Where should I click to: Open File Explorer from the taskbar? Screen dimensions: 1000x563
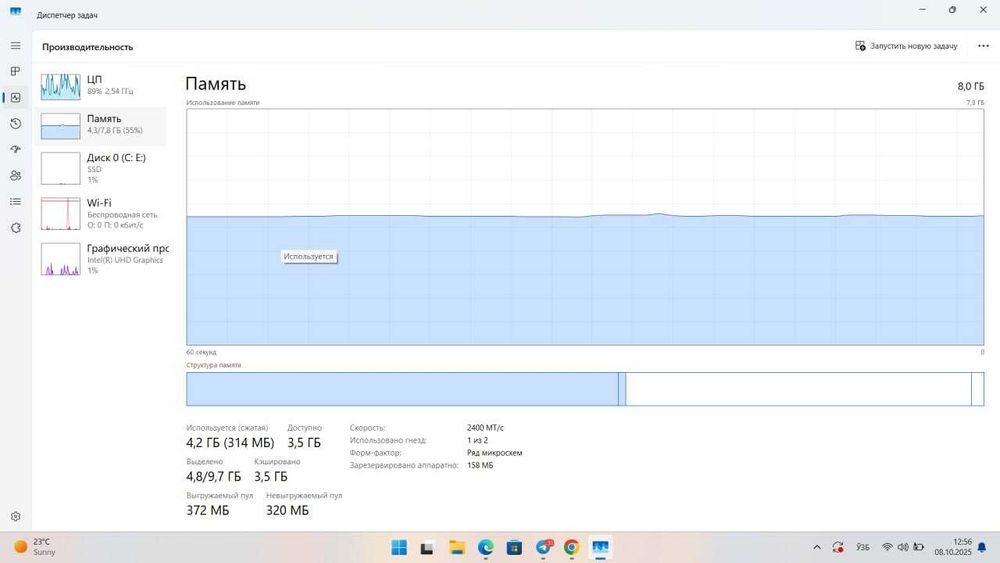click(457, 548)
